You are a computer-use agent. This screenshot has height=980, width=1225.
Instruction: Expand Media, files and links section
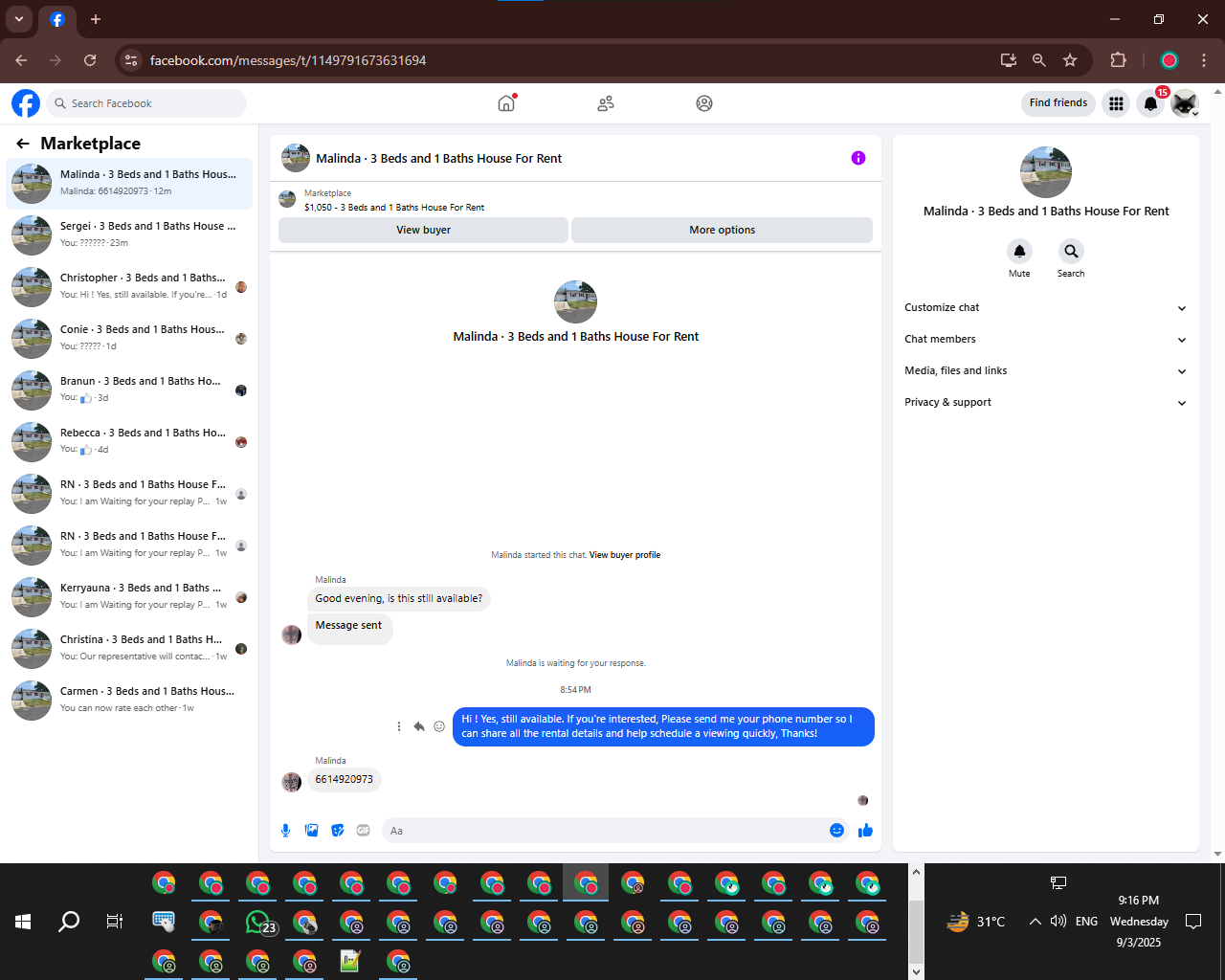point(1046,370)
